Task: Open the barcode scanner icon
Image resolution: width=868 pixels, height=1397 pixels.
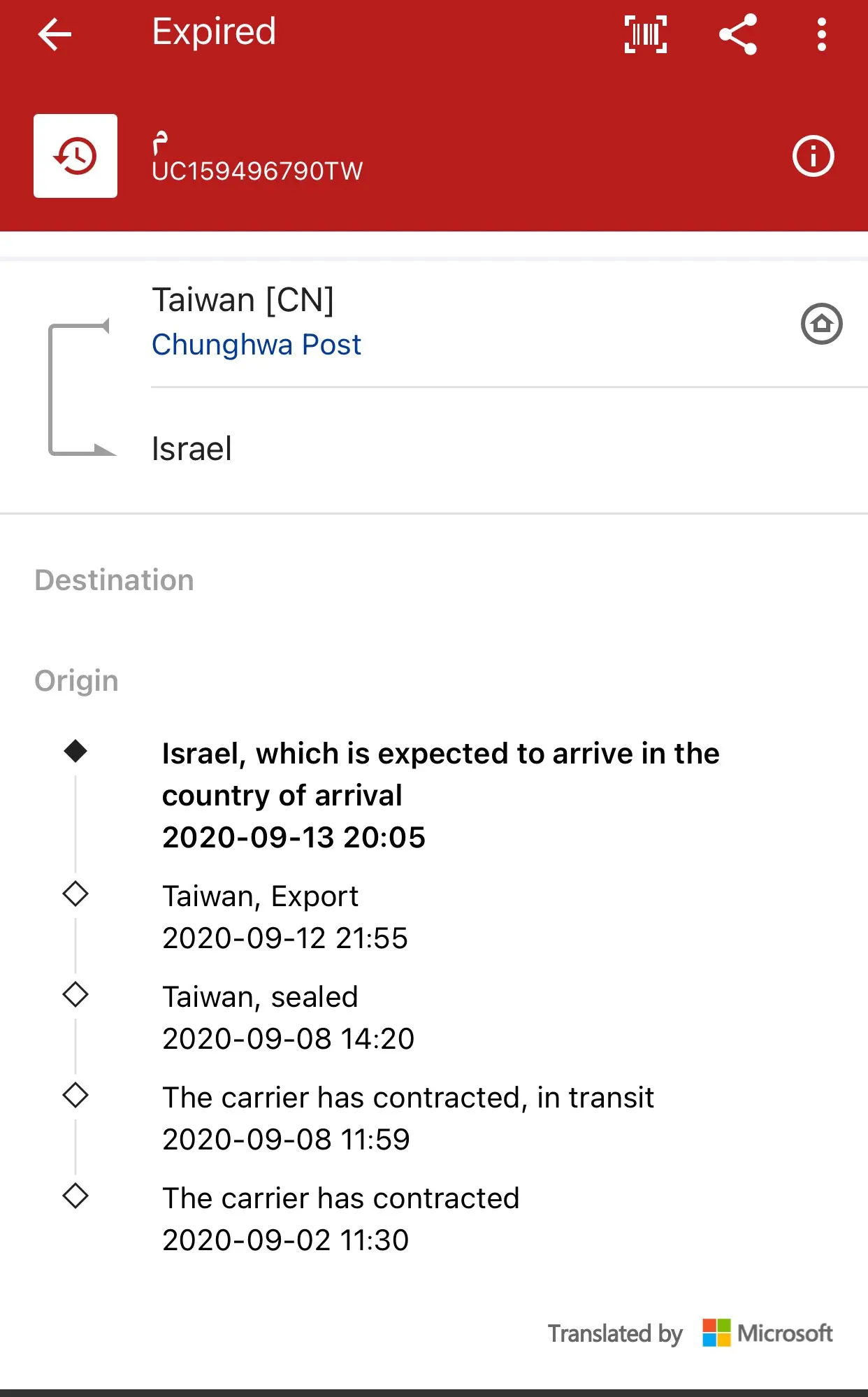Action: click(646, 34)
